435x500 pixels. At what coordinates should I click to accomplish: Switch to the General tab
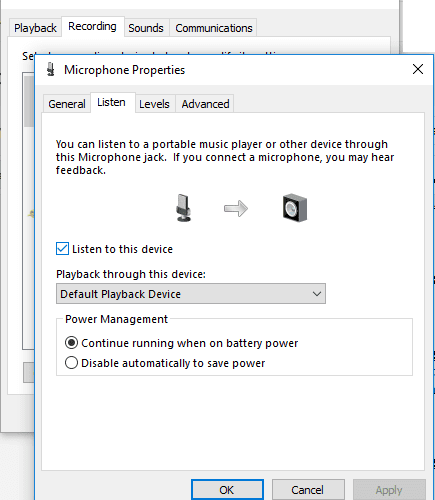[x=67, y=104]
